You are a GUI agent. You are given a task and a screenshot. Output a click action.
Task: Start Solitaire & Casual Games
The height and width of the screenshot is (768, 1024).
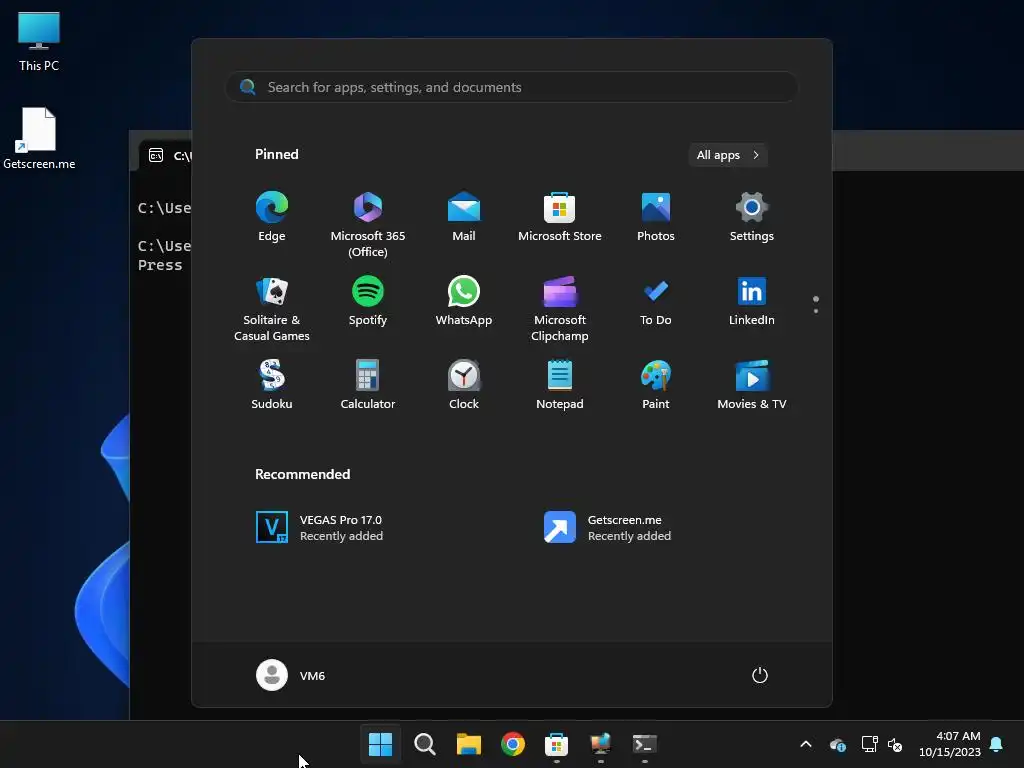272,310
